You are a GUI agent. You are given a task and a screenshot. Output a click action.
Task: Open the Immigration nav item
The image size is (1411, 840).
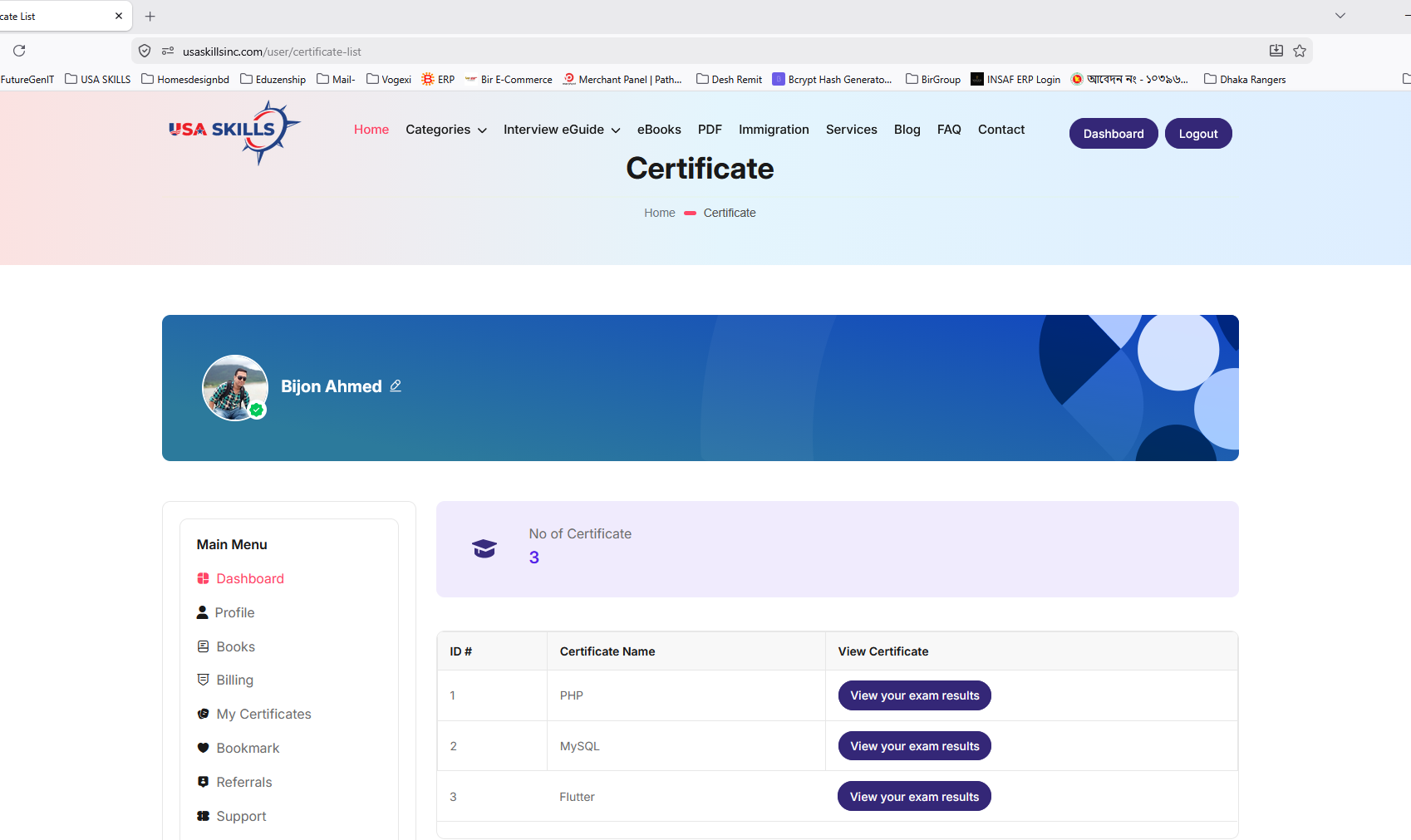click(774, 130)
